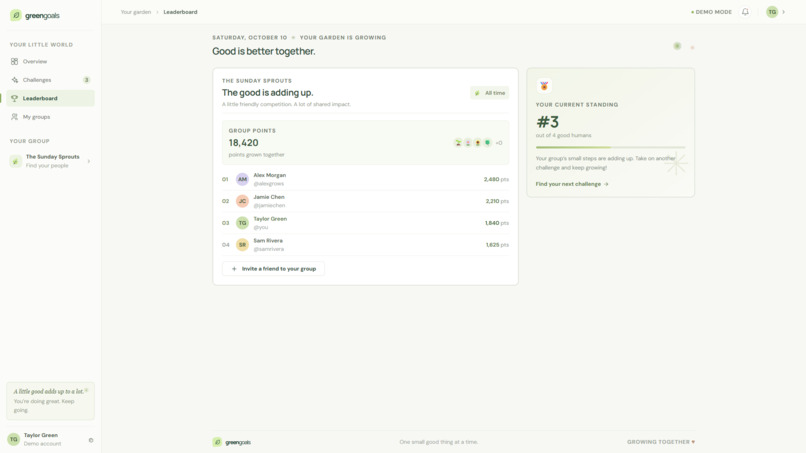Click the settings gear beside Demo account

(91, 440)
